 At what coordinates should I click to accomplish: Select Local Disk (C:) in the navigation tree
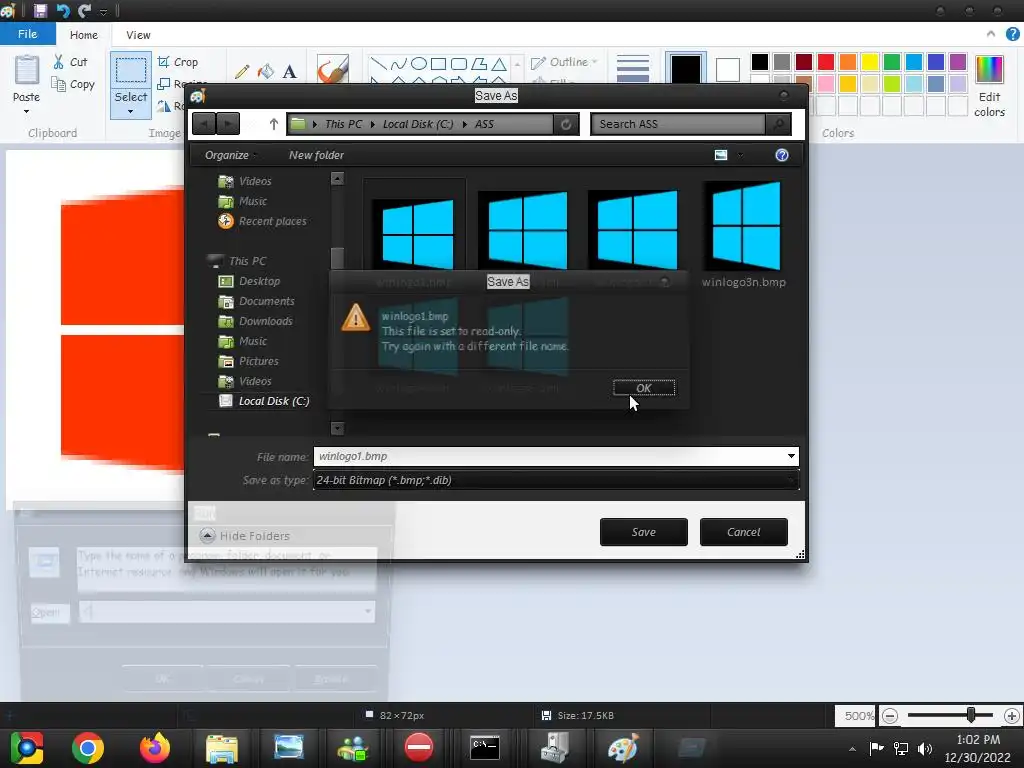[x=264, y=401]
